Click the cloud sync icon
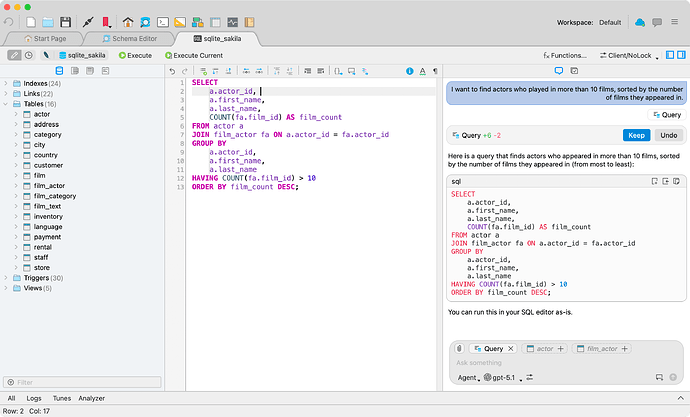This screenshot has height=417, width=690. 640,22
